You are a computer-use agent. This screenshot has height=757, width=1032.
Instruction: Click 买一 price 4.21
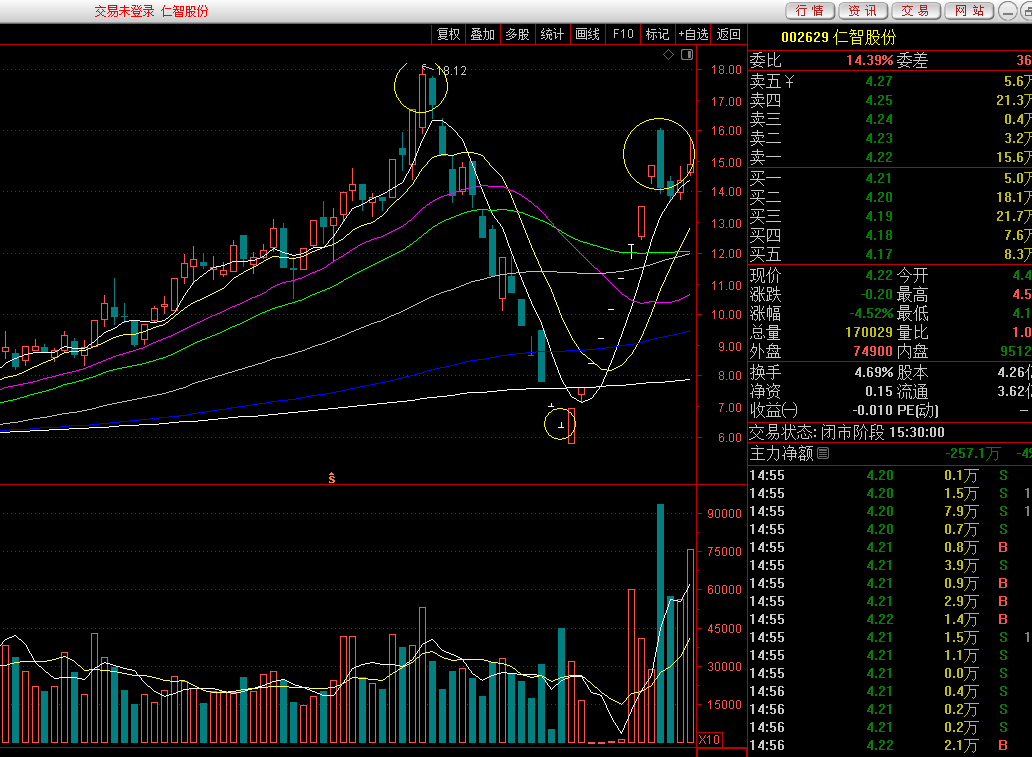879,178
